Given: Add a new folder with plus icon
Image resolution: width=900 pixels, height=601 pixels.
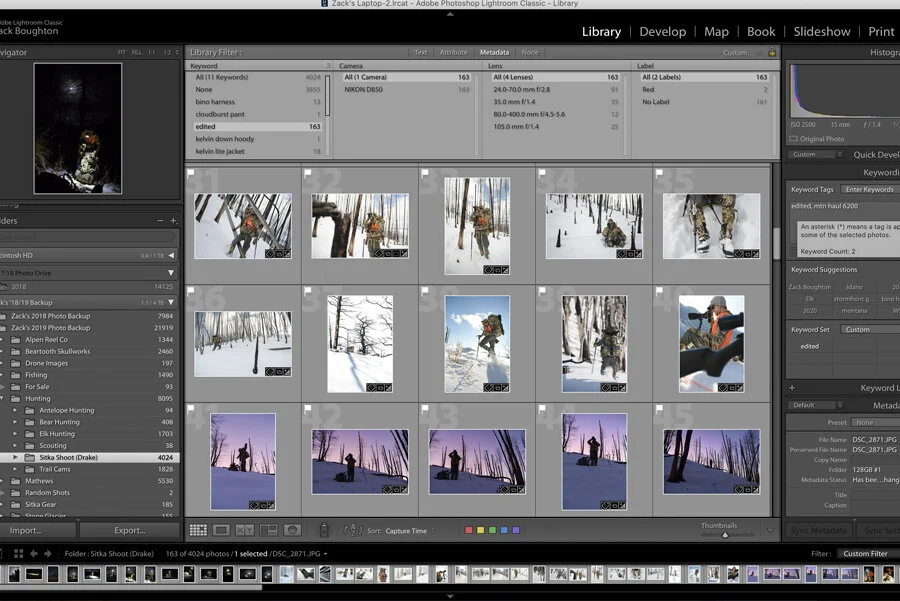Looking at the screenshot, I should [173, 221].
